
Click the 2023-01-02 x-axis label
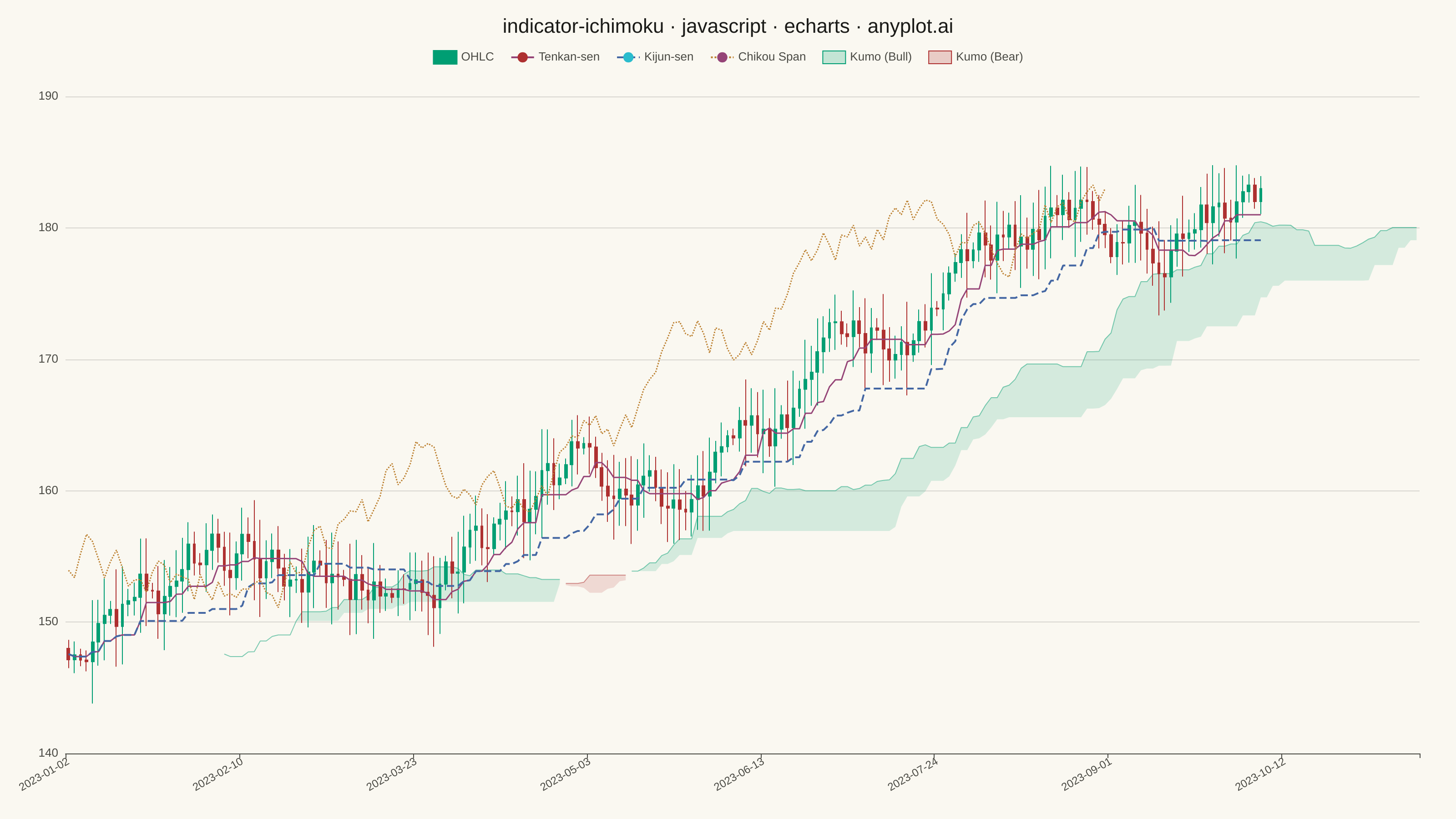click(44, 774)
